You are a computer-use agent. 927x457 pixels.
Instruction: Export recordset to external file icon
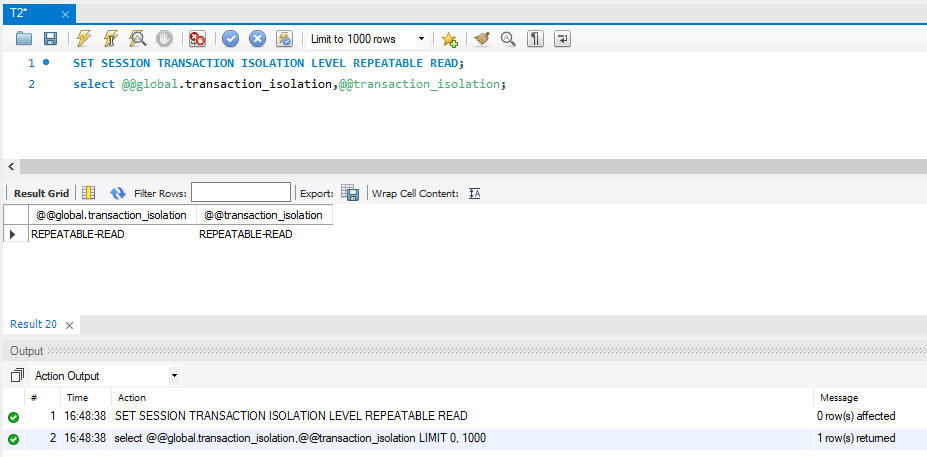pyautogui.click(x=350, y=193)
